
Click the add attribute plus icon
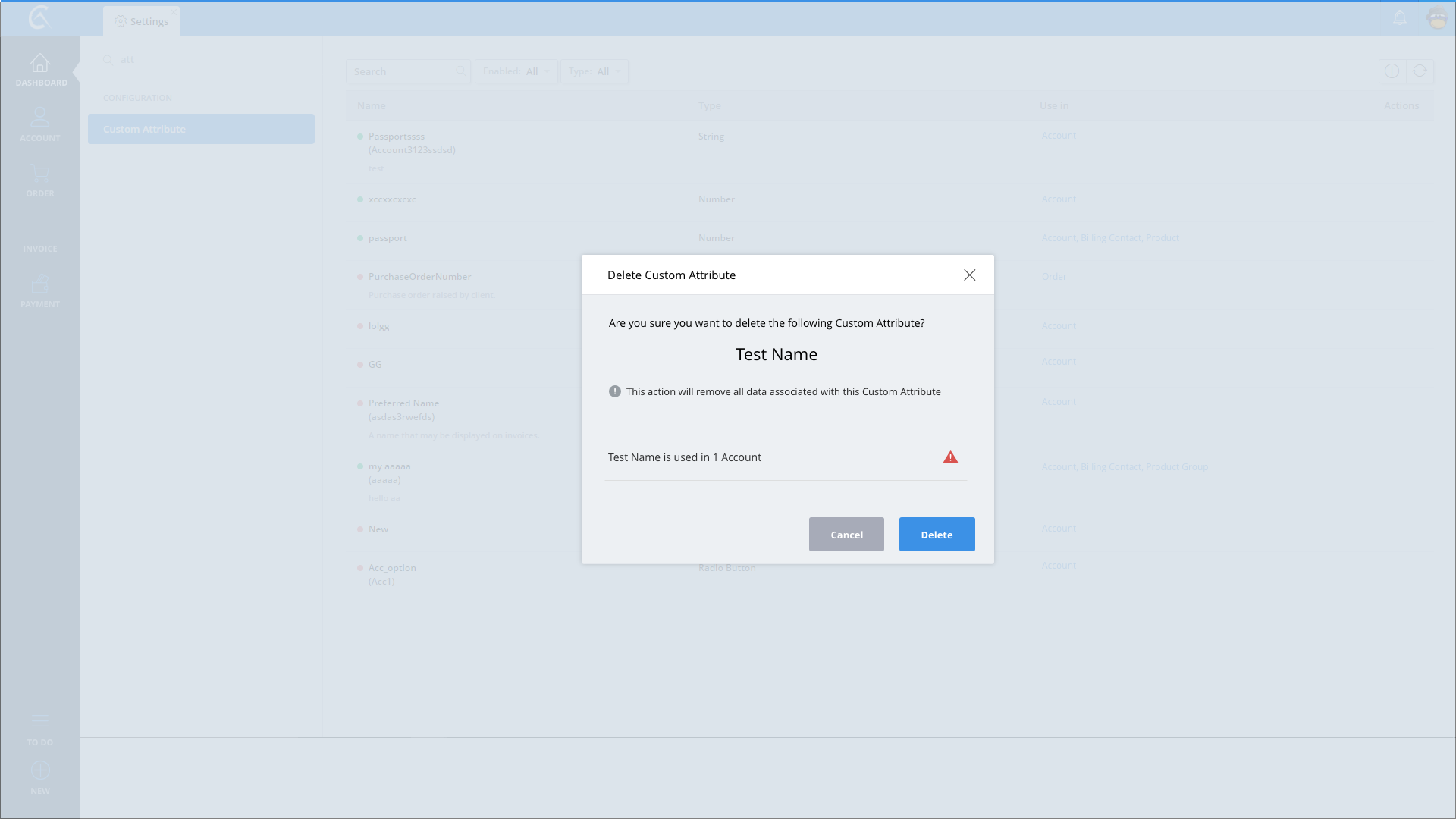[x=1392, y=71]
